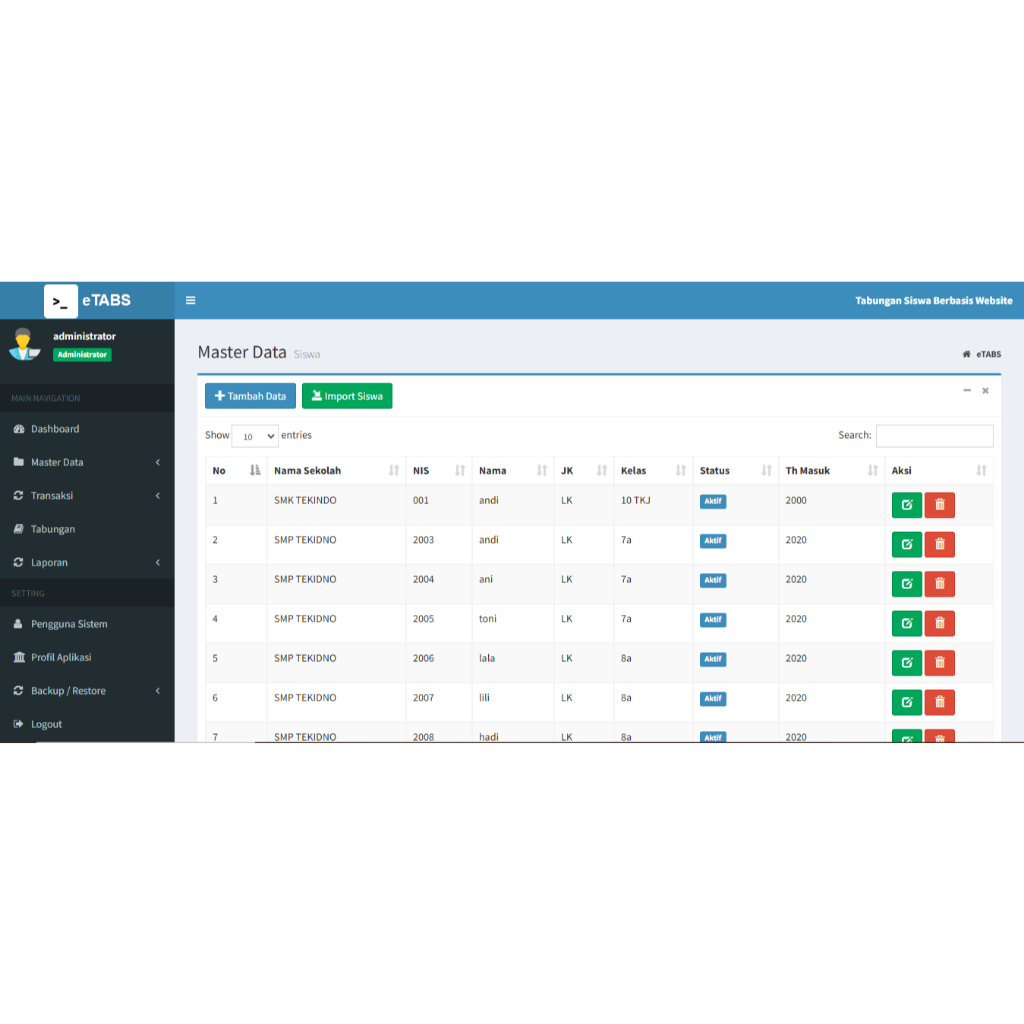Image resolution: width=1024 pixels, height=1024 pixels.
Task: Open the show entries count dropdown
Action: (x=255, y=436)
